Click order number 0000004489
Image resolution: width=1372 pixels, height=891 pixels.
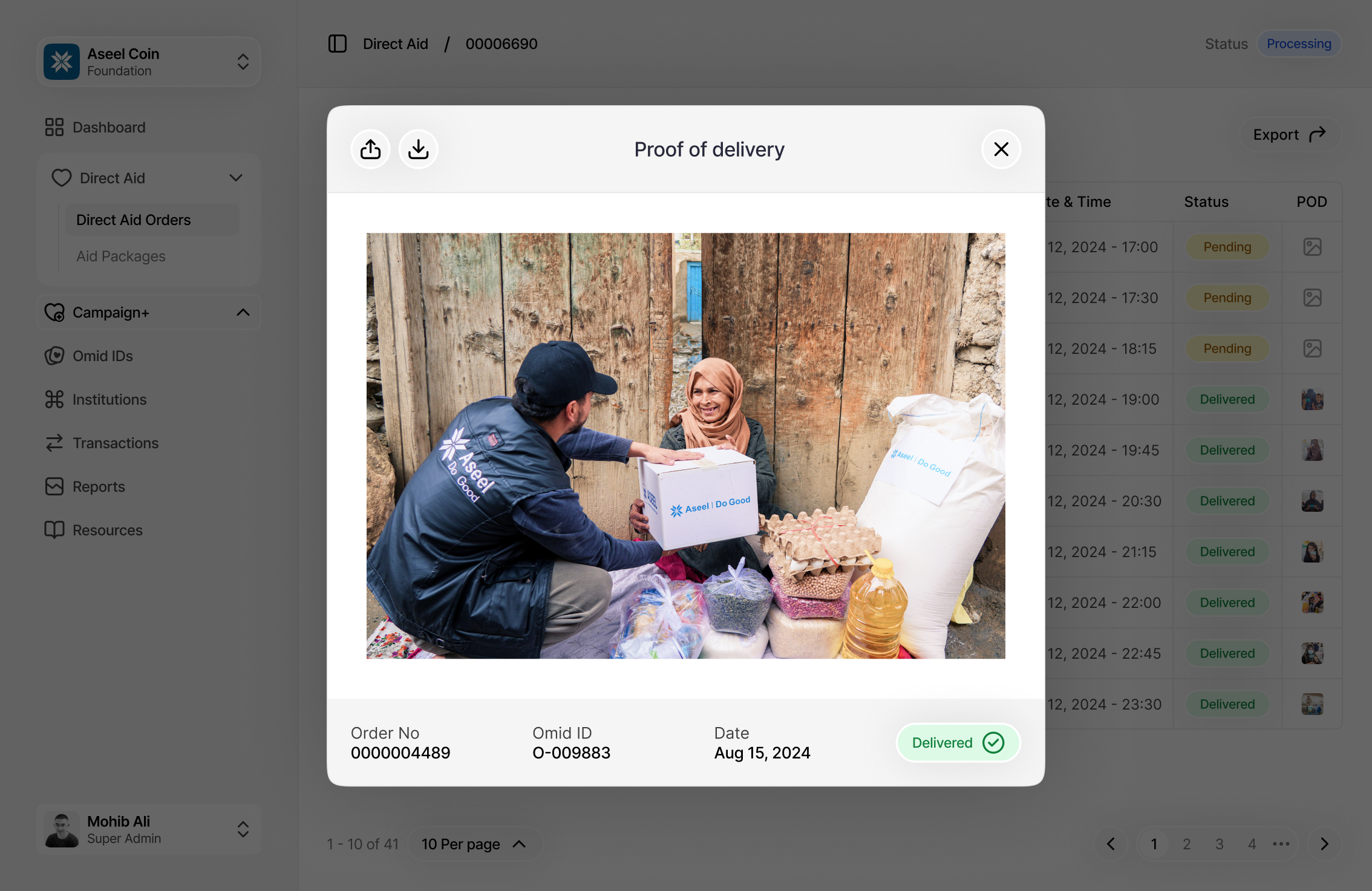click(400, 753)
